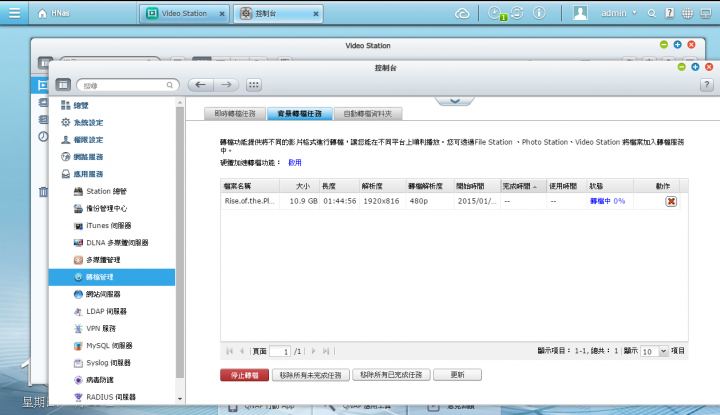Click 移除所有未完成任務 button
Image resolution: width=720 pixels, height=415 pixels.
tap(310, 375)
